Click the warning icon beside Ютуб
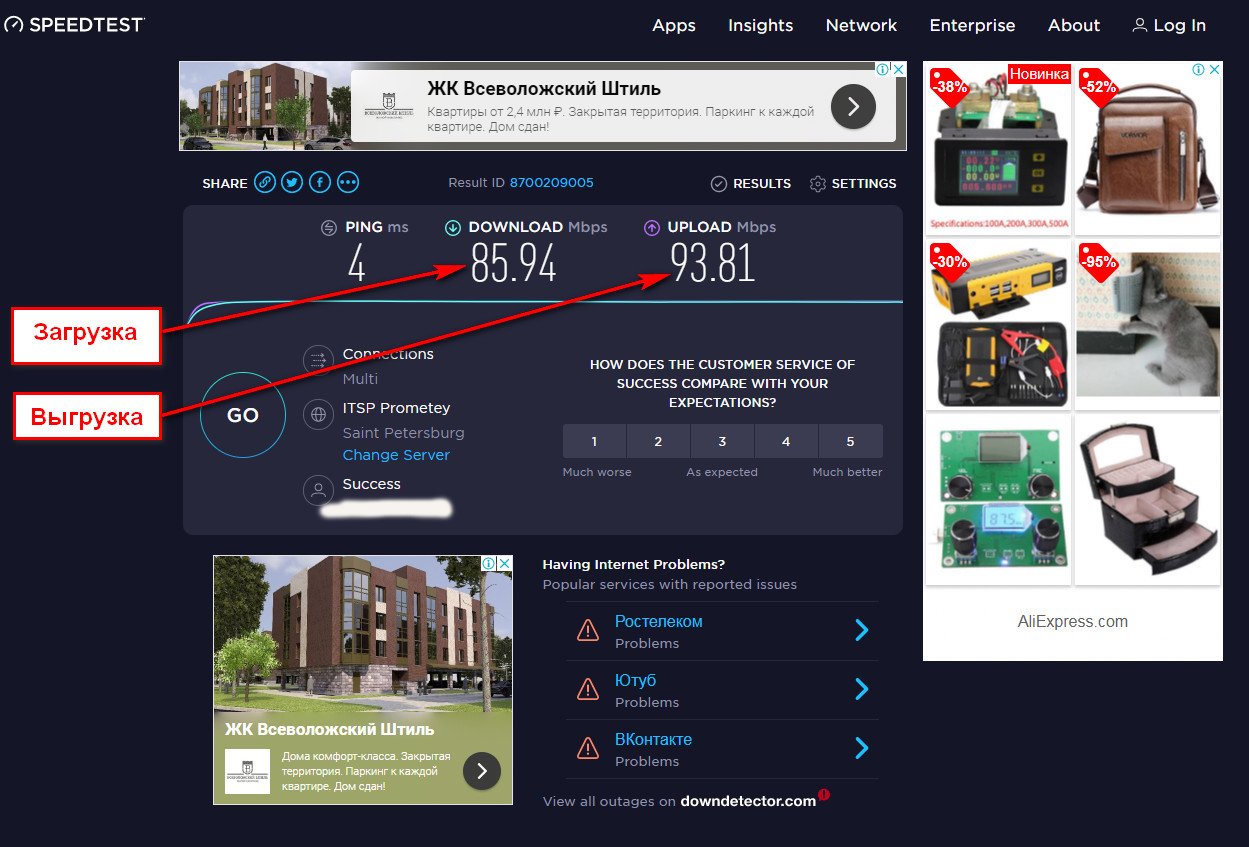1249x847 pixels. (587, 689)
